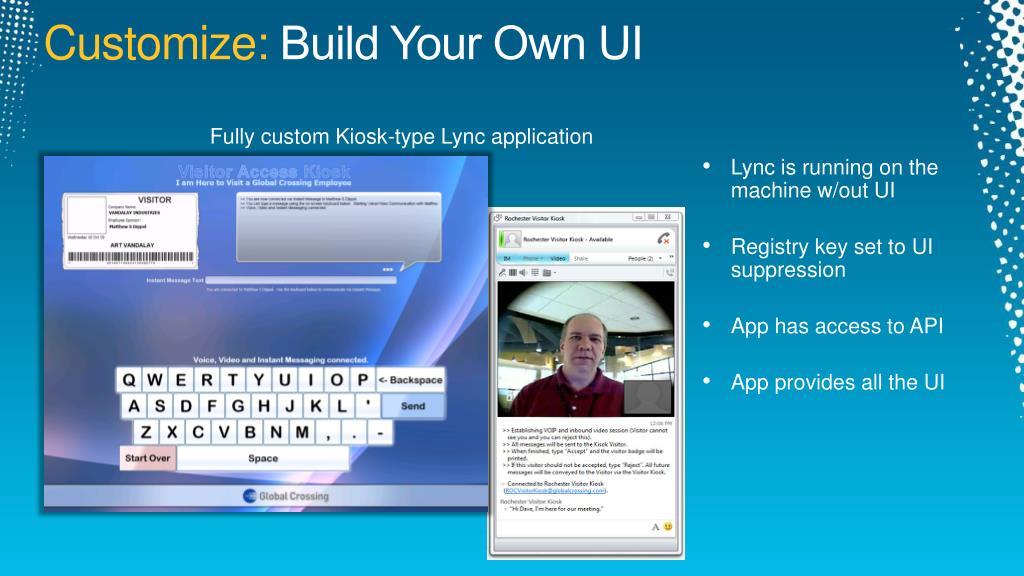This screenshot has height=576, width=1024.
Task: Click the Send key on kiosk keyboard
Action: coord(413,406)
